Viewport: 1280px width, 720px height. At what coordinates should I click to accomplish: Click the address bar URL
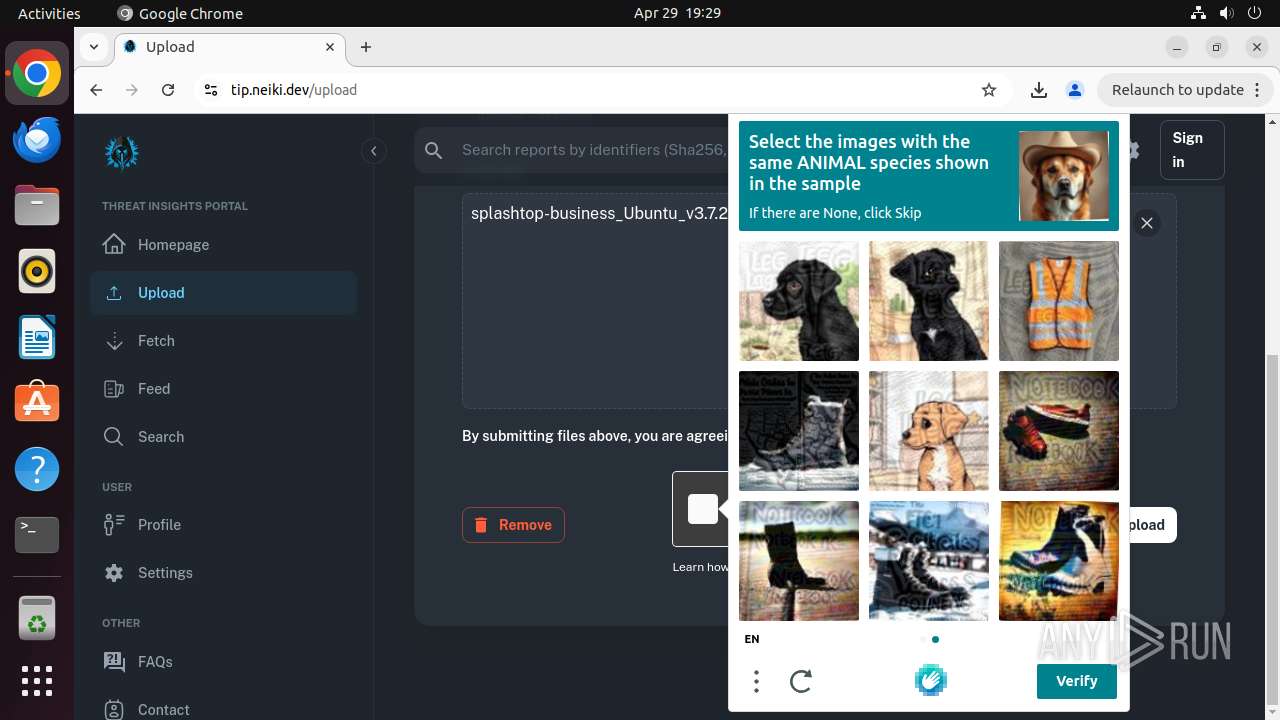[x=294, y=90]
